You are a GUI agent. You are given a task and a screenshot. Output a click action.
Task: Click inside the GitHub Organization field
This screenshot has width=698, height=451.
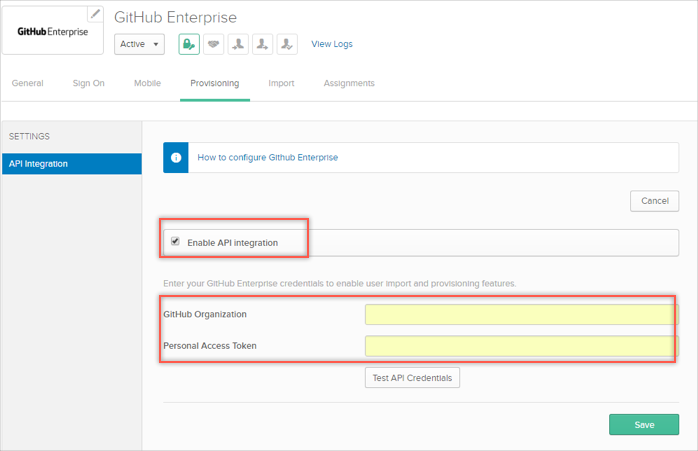click(520, 315)
